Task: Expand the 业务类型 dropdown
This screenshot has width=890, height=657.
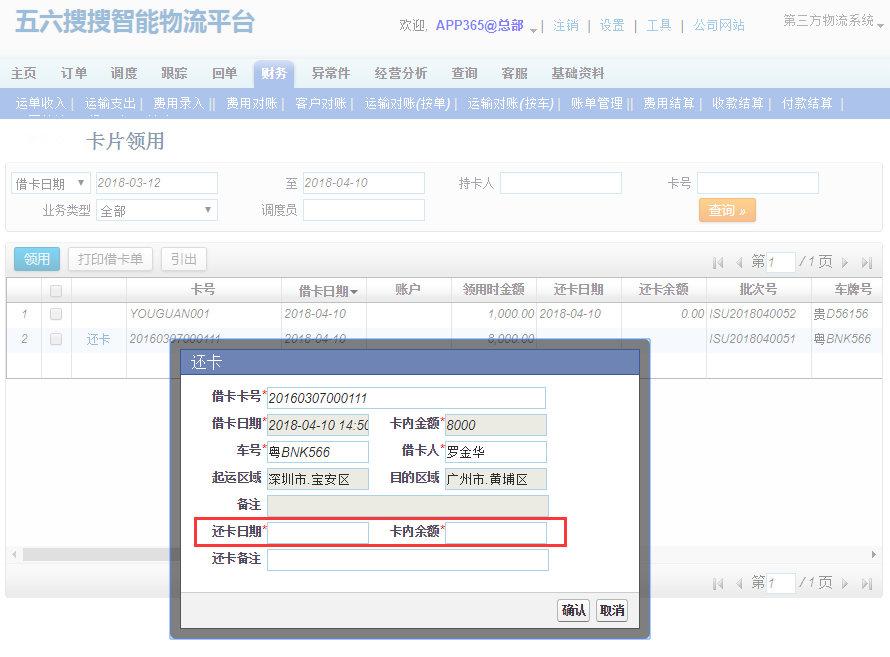Action: pyautogui.click(x=157, y=210)
